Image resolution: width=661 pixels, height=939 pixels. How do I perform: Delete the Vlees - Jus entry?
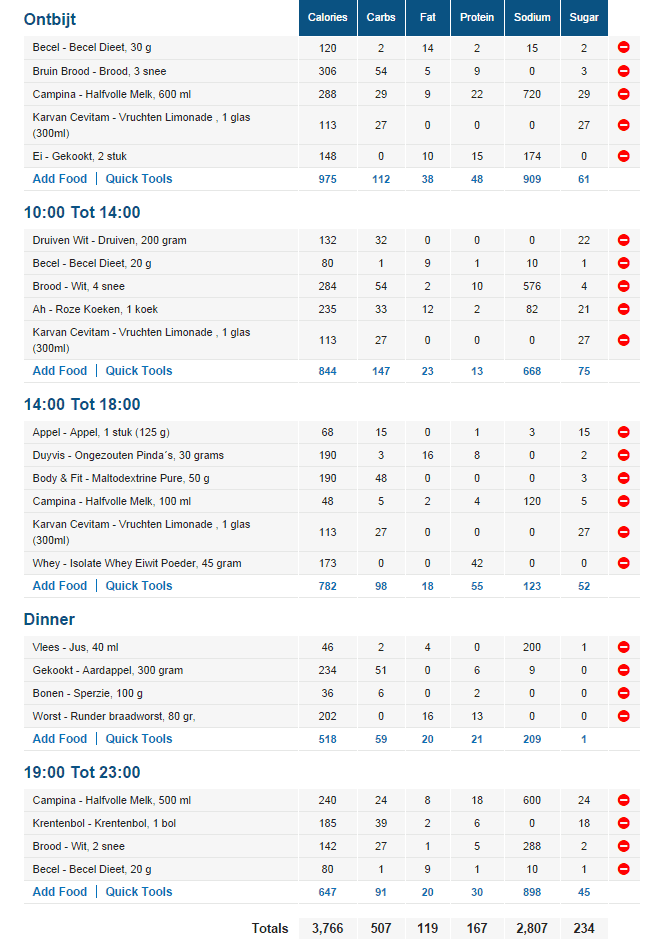coord(623,647)
